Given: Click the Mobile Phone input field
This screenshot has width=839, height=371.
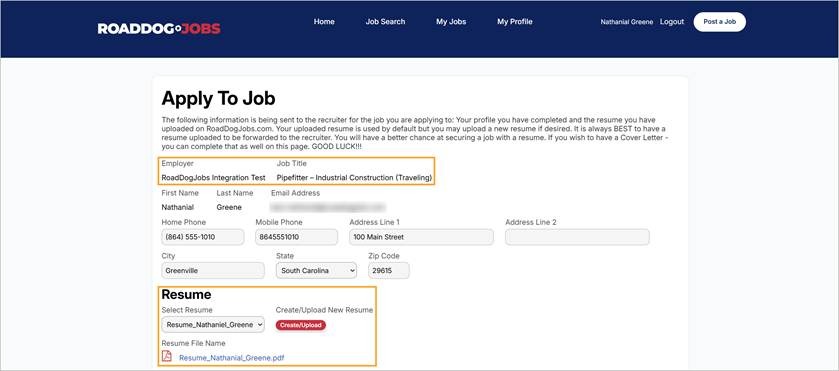Looking at the screenshot, I should (x=296, y=237).
